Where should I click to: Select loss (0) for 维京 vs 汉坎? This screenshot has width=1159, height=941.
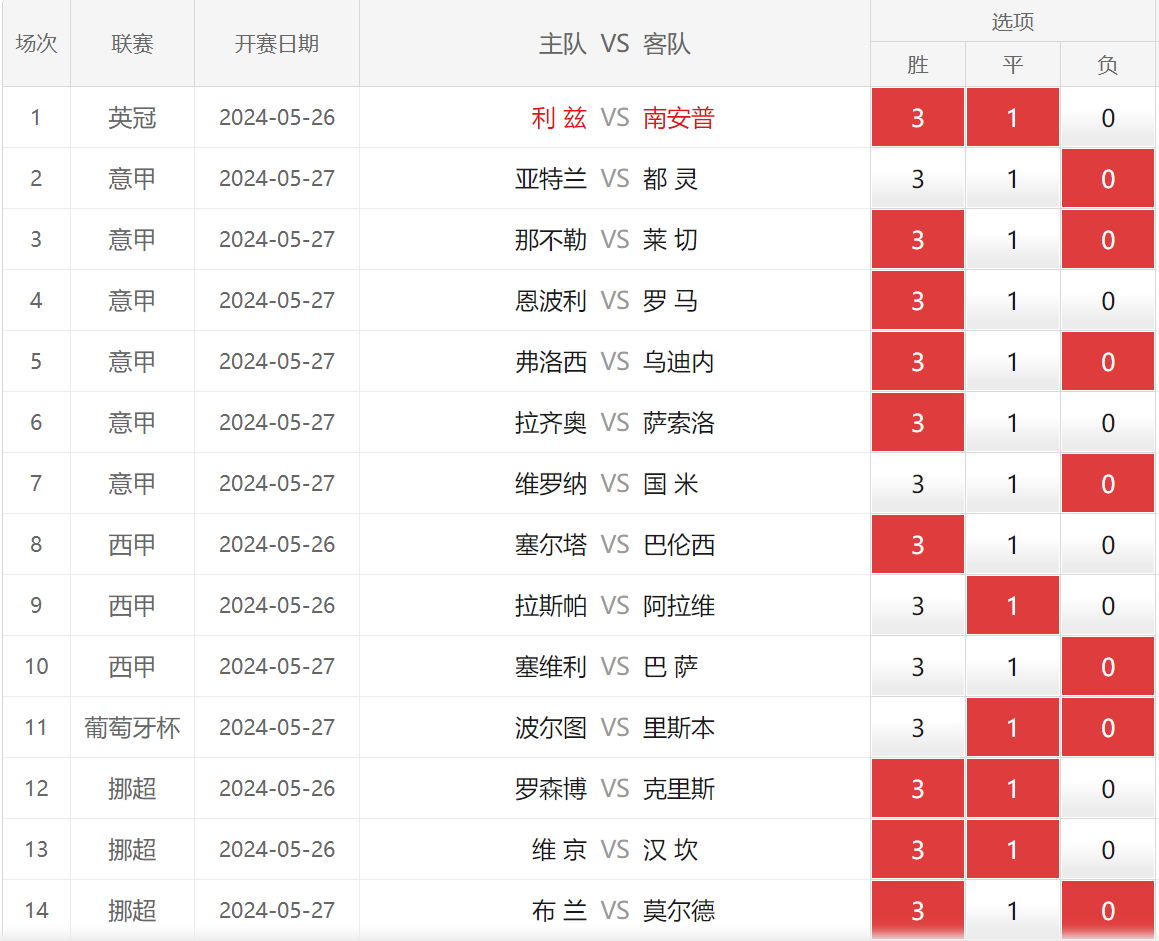[1107, 849]
